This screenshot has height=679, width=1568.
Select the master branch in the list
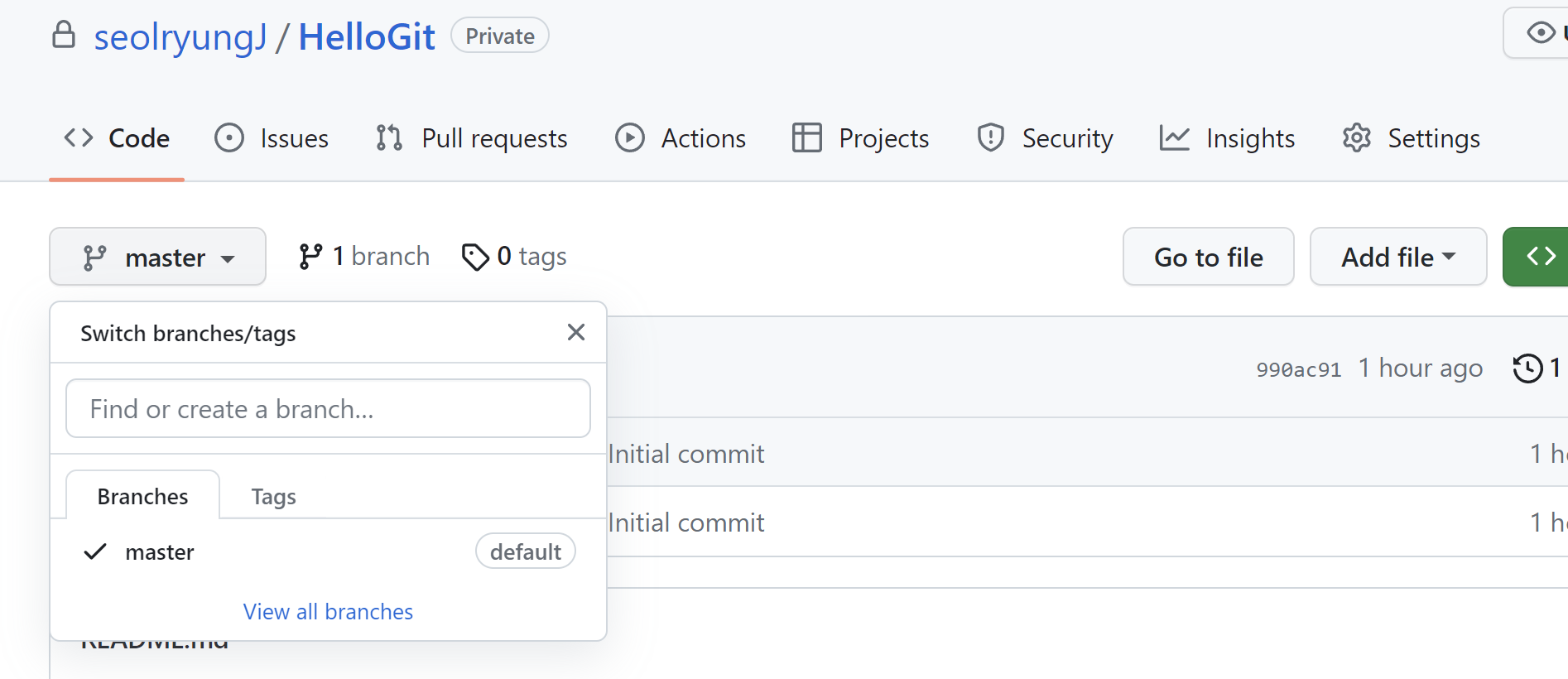pyautogui.click(x=328, y=551)
